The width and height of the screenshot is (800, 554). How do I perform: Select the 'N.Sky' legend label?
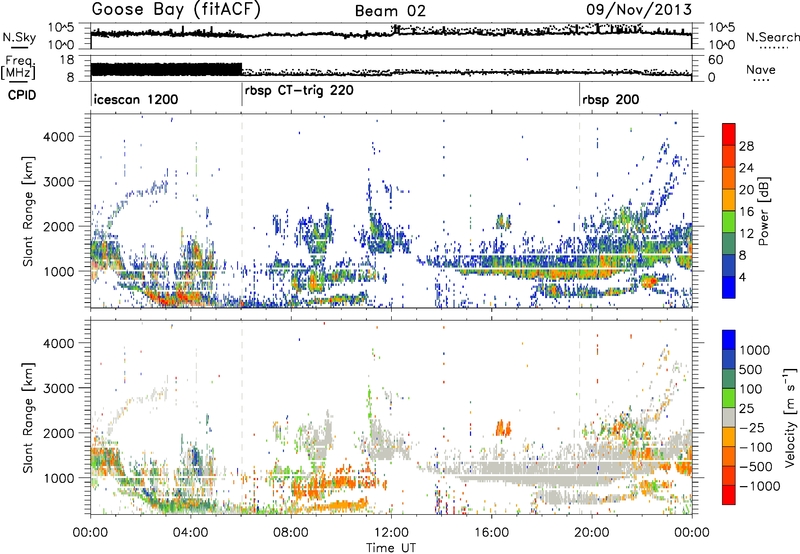[x=19, y=37]
